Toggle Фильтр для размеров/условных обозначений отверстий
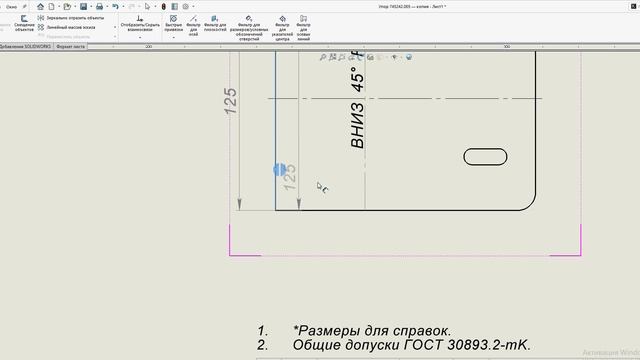The image size is (640, 360). click(249, 28)
